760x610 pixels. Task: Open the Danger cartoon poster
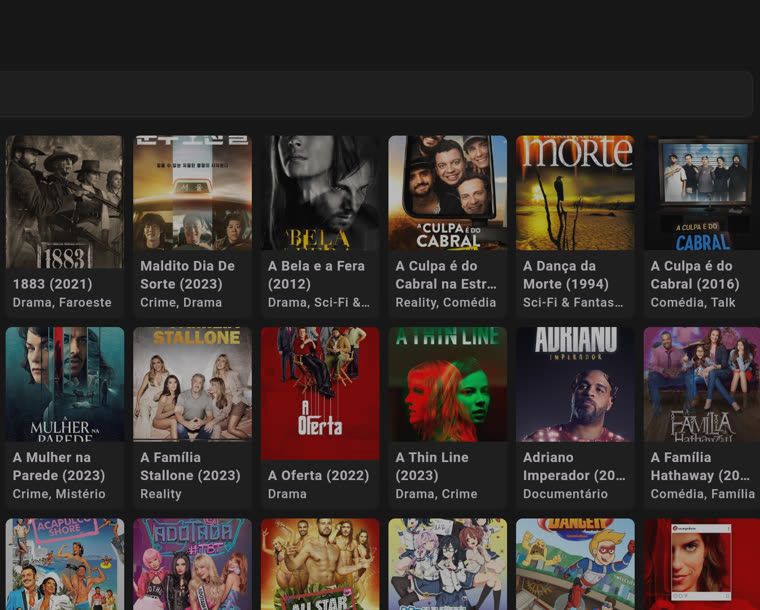[x=575, y=564]
